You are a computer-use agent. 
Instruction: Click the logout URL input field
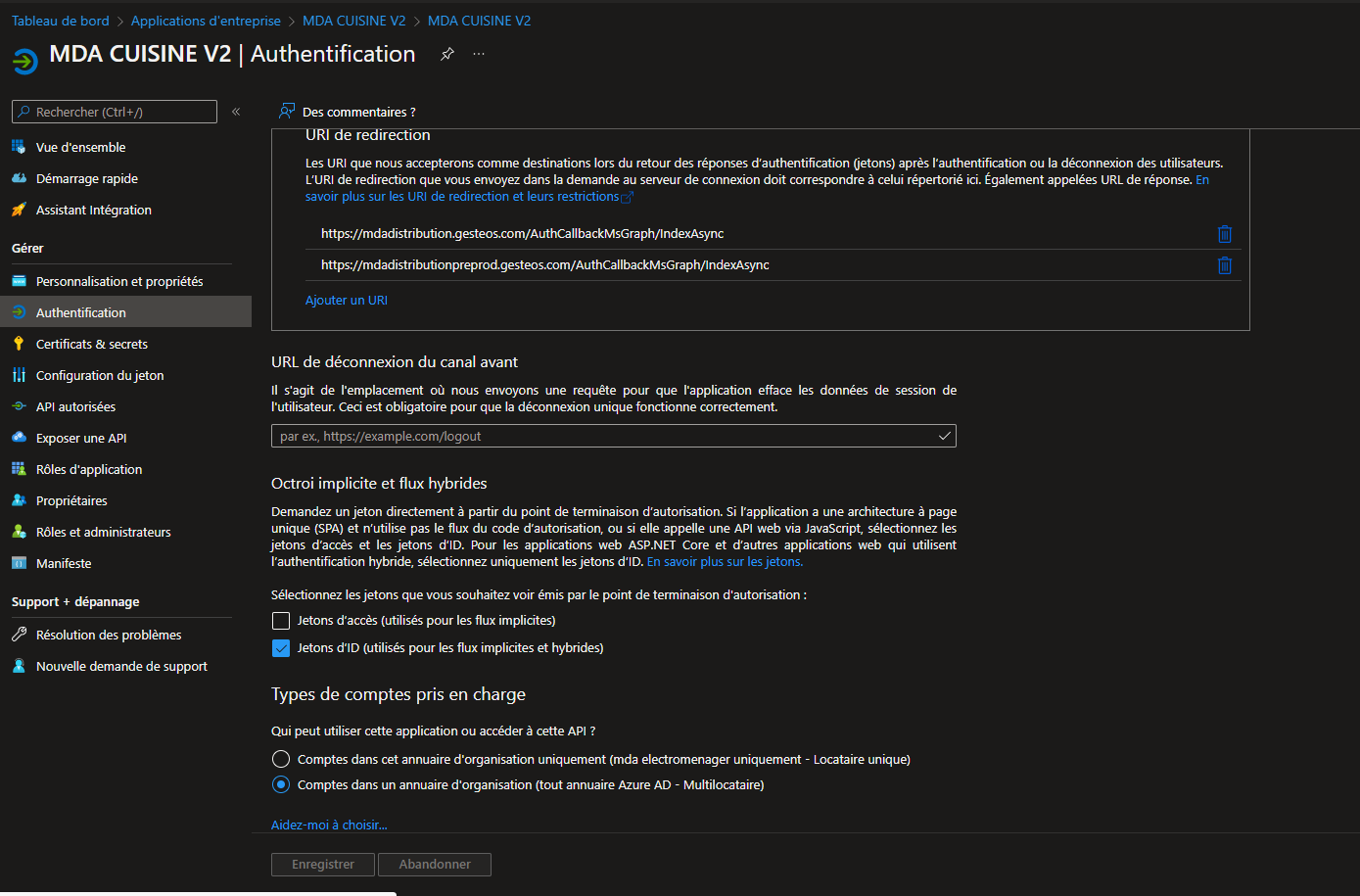[607, 436]
